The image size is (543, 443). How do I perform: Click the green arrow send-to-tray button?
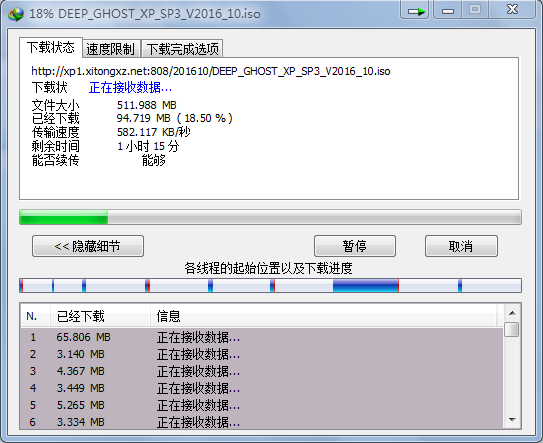coord(415,10)
